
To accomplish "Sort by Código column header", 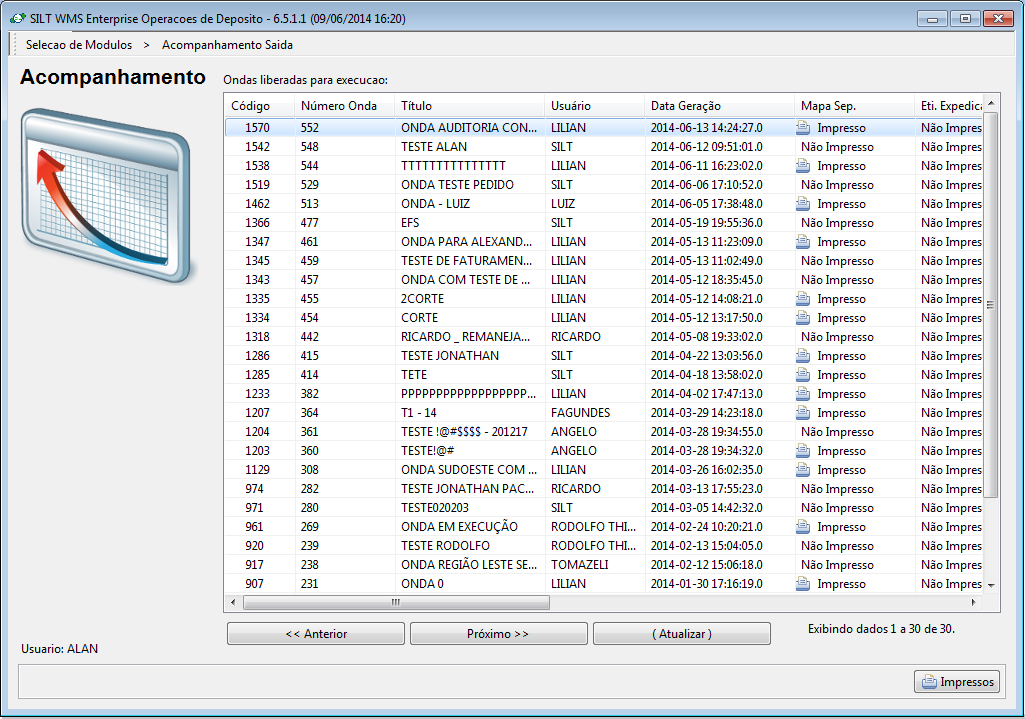I will tap(260, 105).
